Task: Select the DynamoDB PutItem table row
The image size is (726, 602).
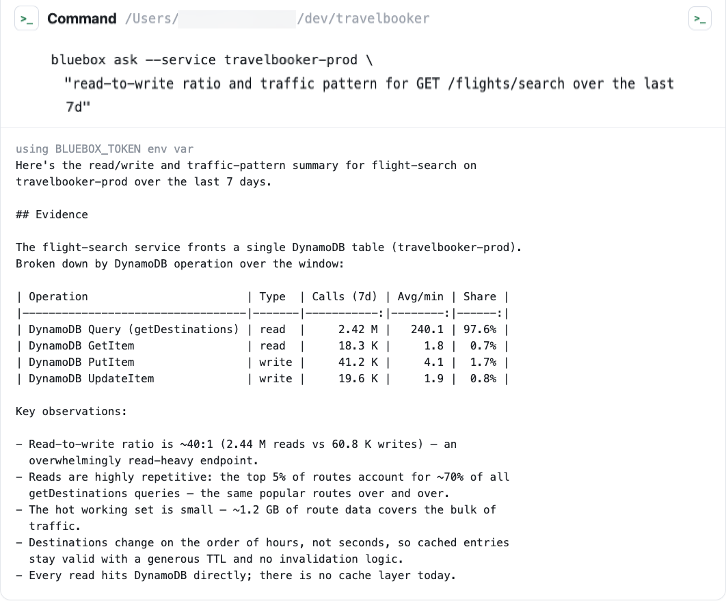Action: 263,362
